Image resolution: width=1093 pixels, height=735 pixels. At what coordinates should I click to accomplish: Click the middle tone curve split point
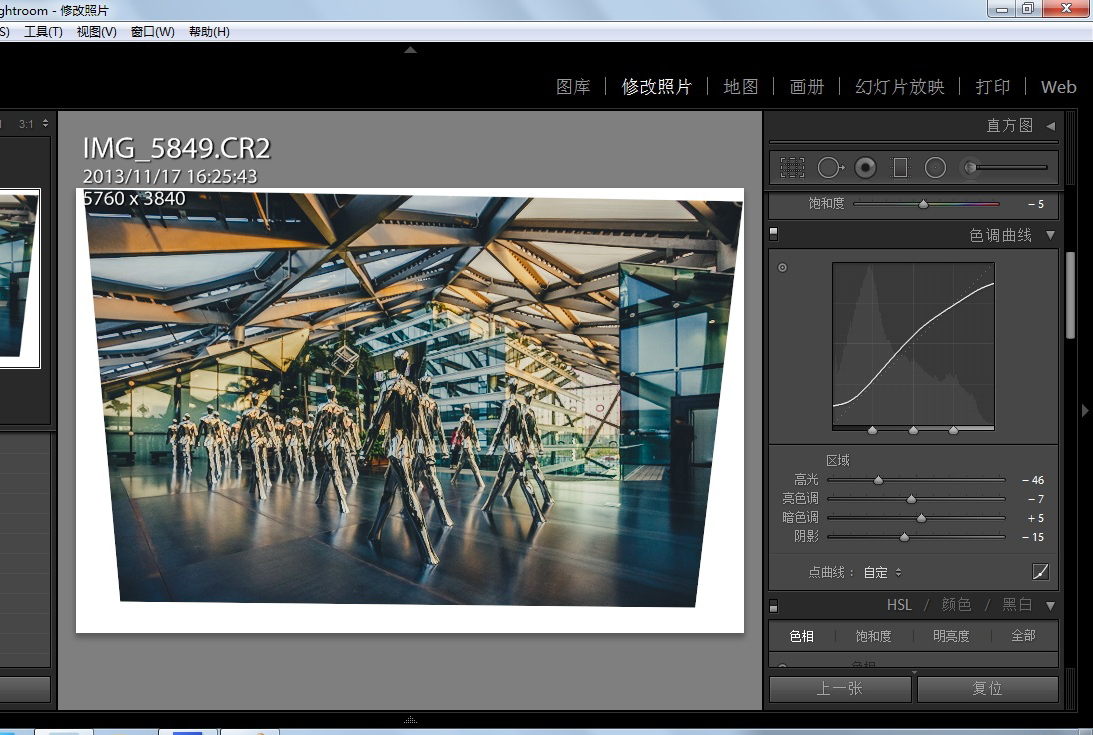(914, 430)
